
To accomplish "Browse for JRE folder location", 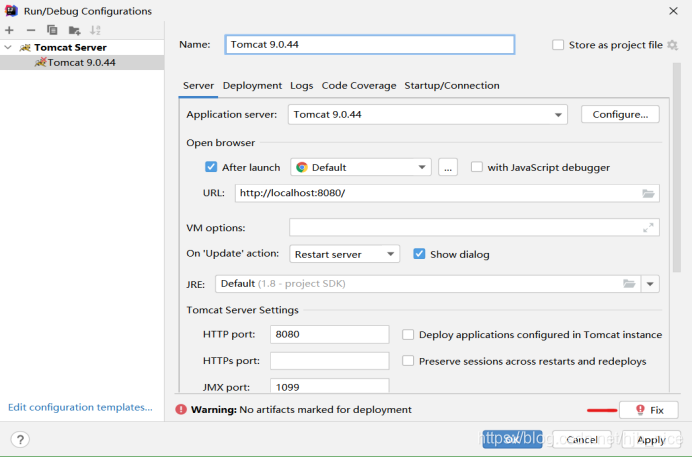I will pyautogui.click(x=629, y=284).
